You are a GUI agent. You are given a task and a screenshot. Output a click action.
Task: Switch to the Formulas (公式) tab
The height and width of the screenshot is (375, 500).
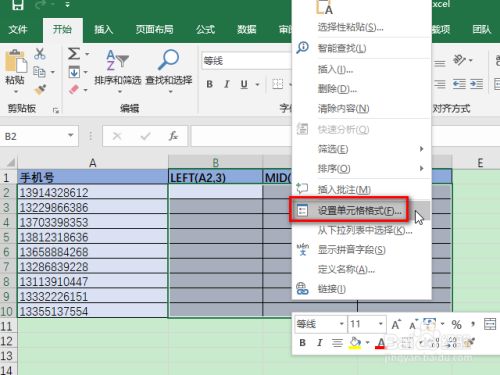coord(205,30)
